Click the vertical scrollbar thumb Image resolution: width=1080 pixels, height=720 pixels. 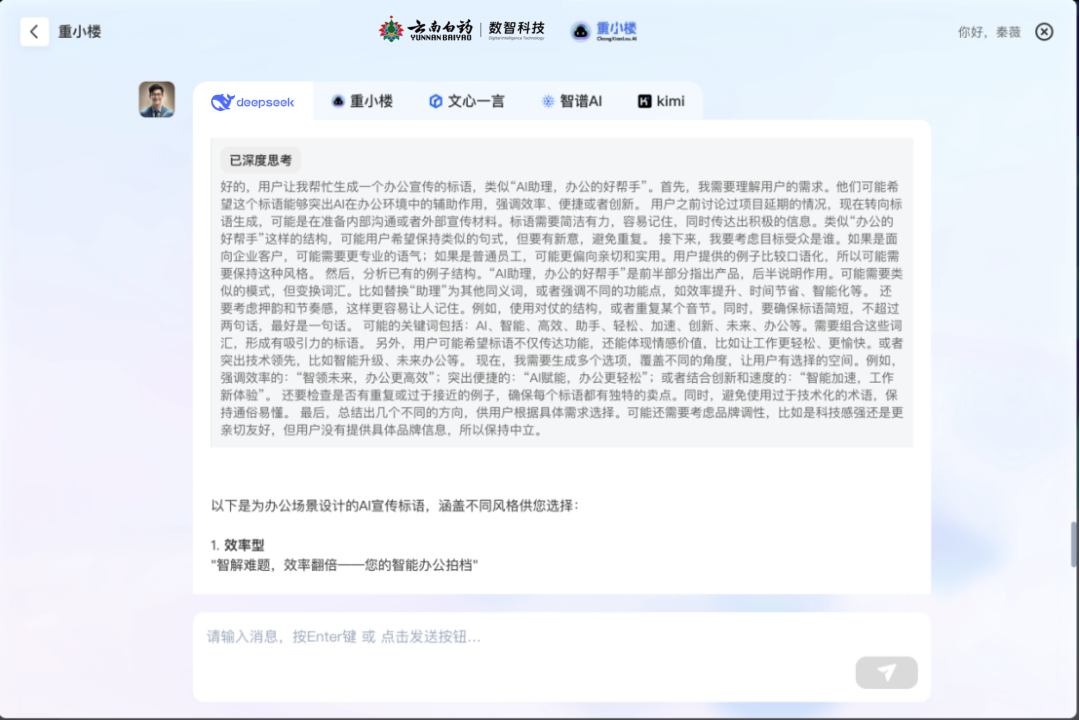click(1075, 543)
